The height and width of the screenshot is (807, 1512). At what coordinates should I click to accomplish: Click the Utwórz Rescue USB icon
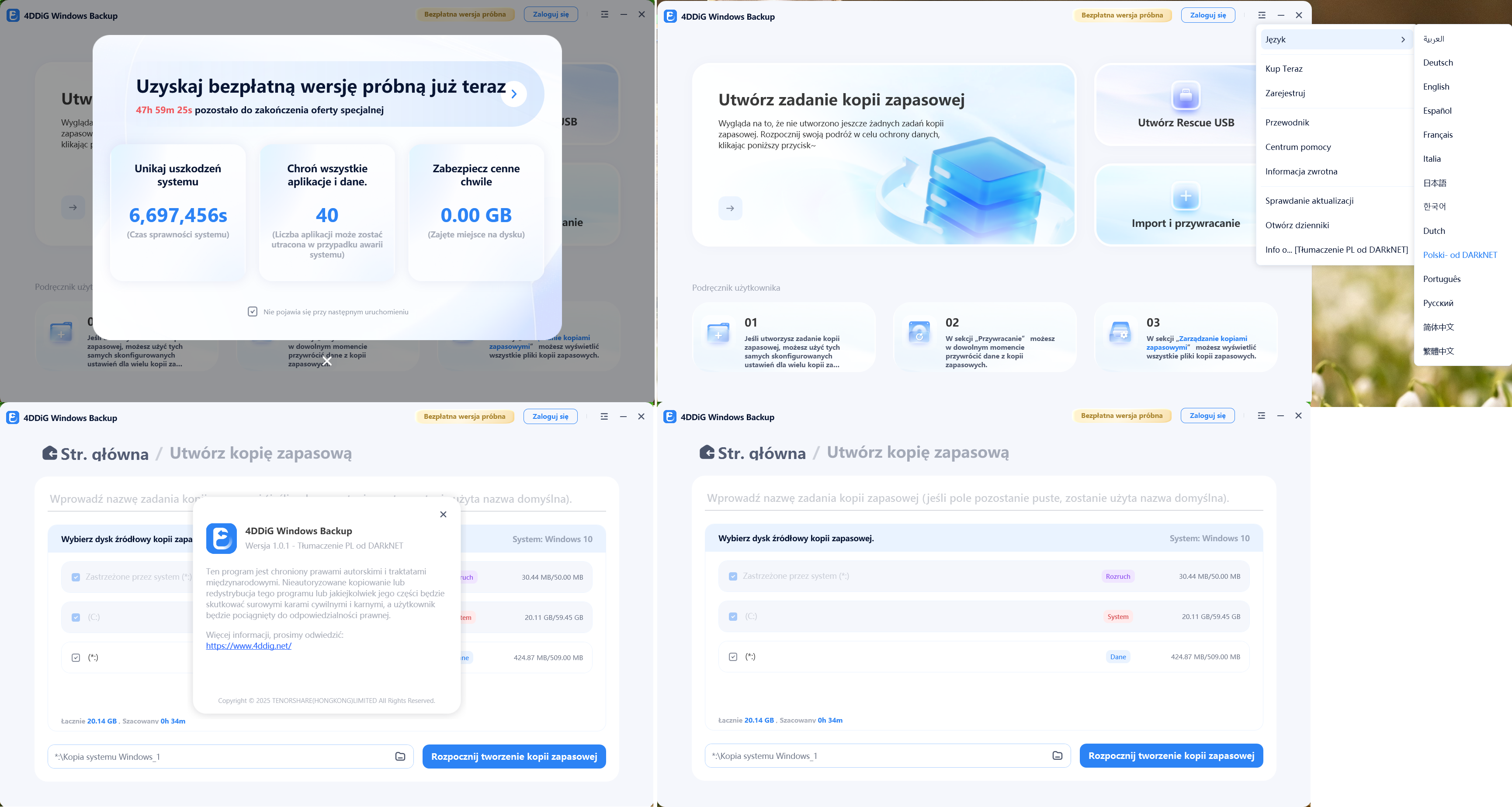1186,95
